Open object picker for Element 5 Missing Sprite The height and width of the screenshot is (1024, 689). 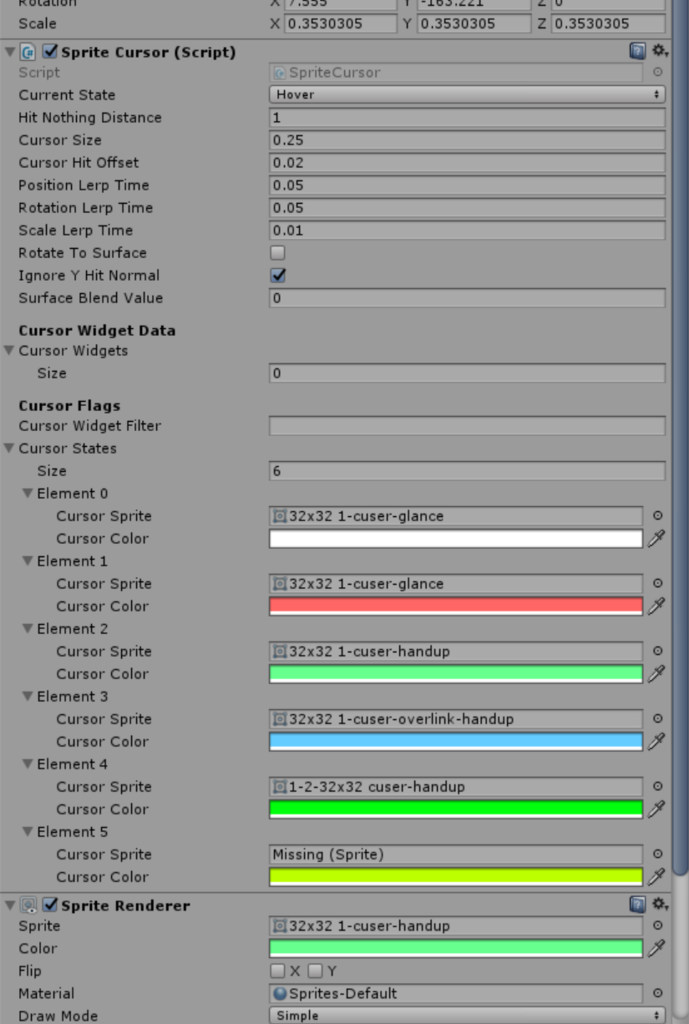point(658,854)
